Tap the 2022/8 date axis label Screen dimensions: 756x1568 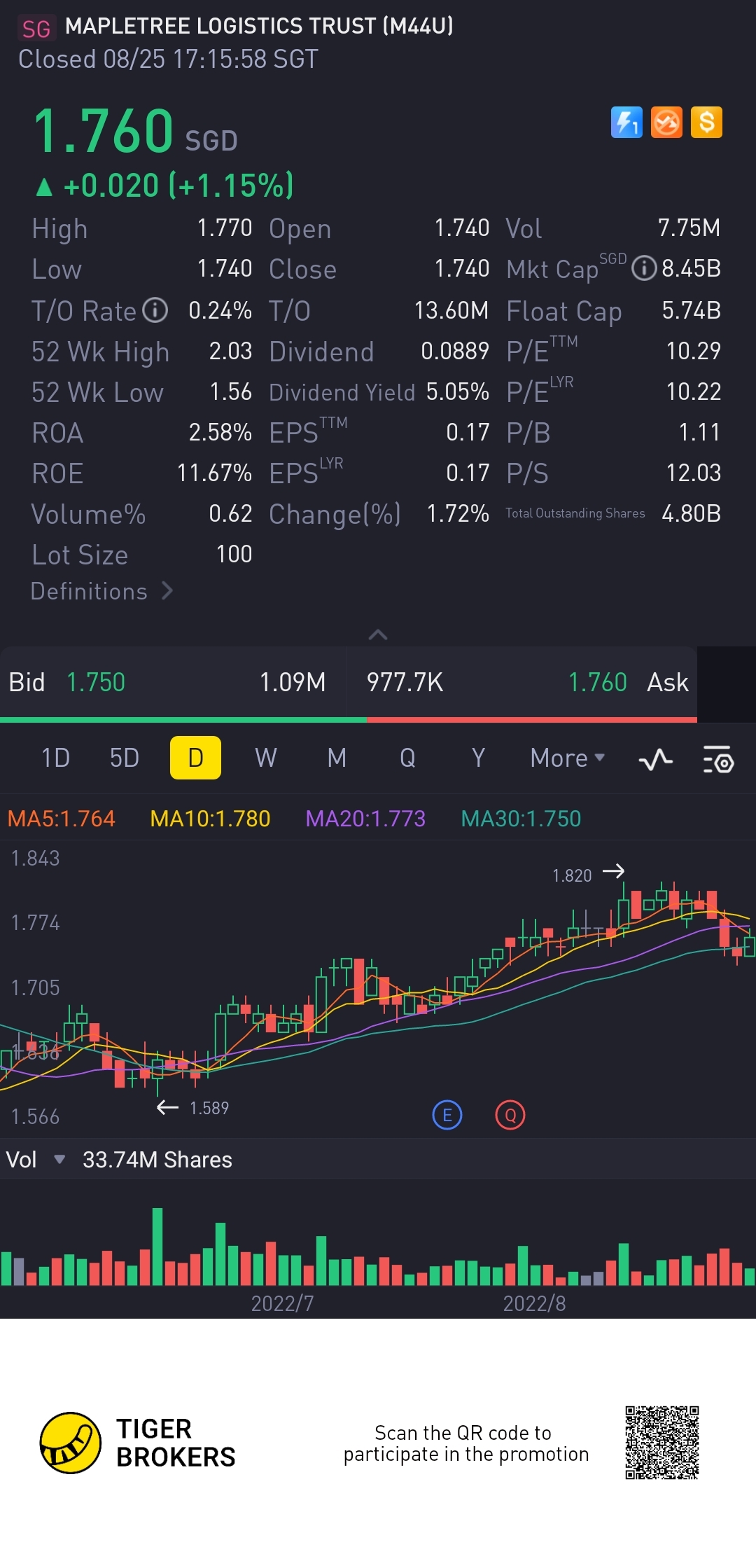point(534,1303)
